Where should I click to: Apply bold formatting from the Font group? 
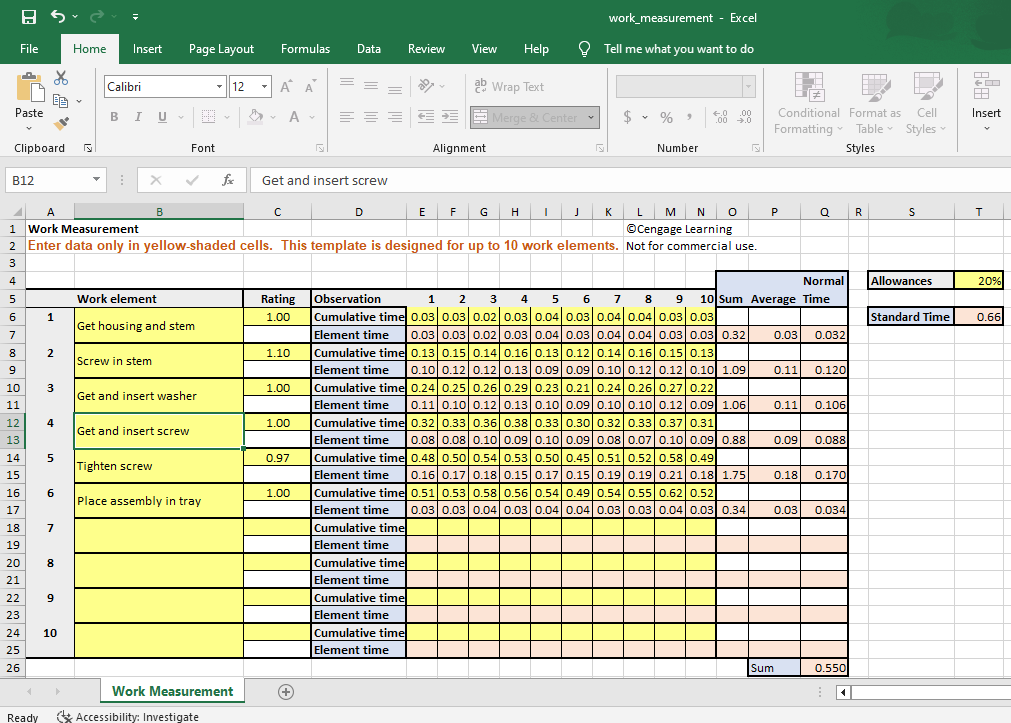click(x=113, y=117)
